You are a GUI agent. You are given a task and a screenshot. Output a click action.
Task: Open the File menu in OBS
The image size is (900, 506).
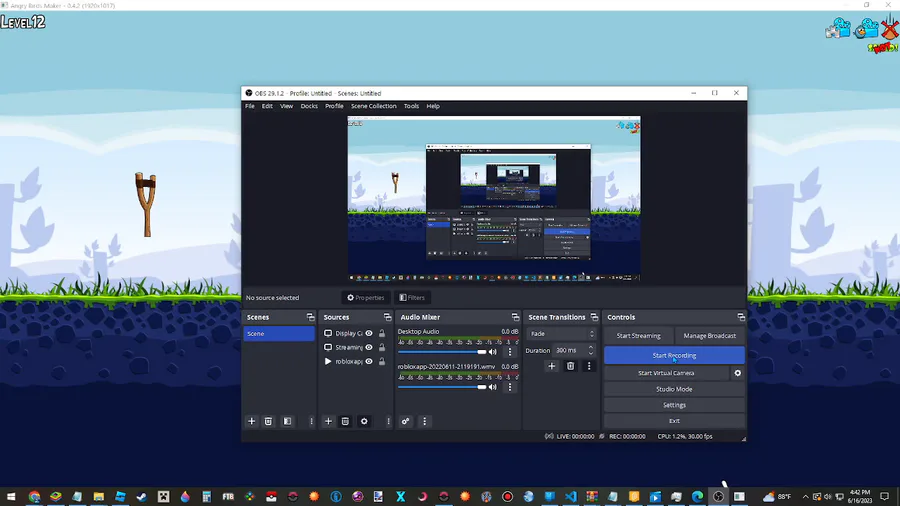(x=250, y=106)
